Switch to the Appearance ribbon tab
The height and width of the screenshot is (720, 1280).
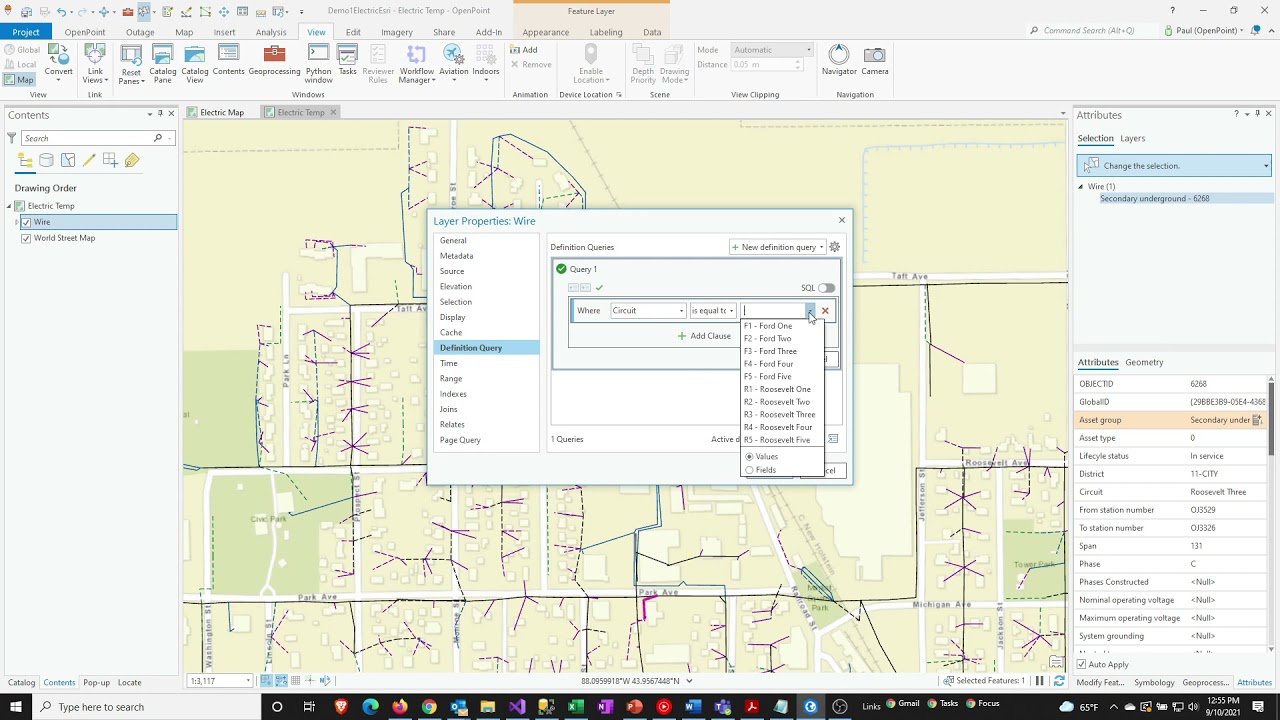[x=545, y=32]
